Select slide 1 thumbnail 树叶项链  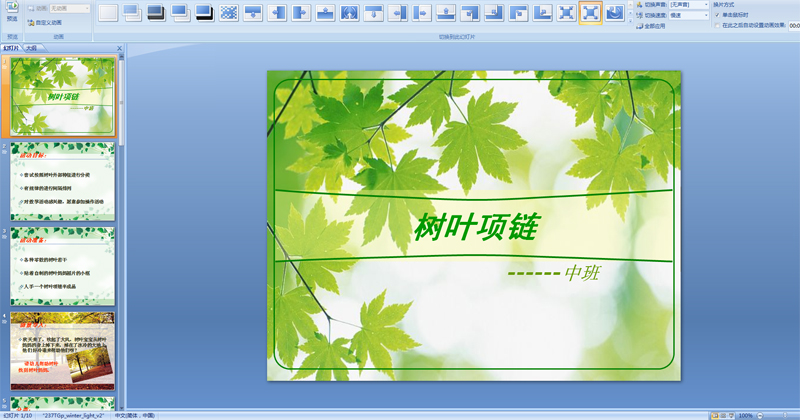(63, 96)
